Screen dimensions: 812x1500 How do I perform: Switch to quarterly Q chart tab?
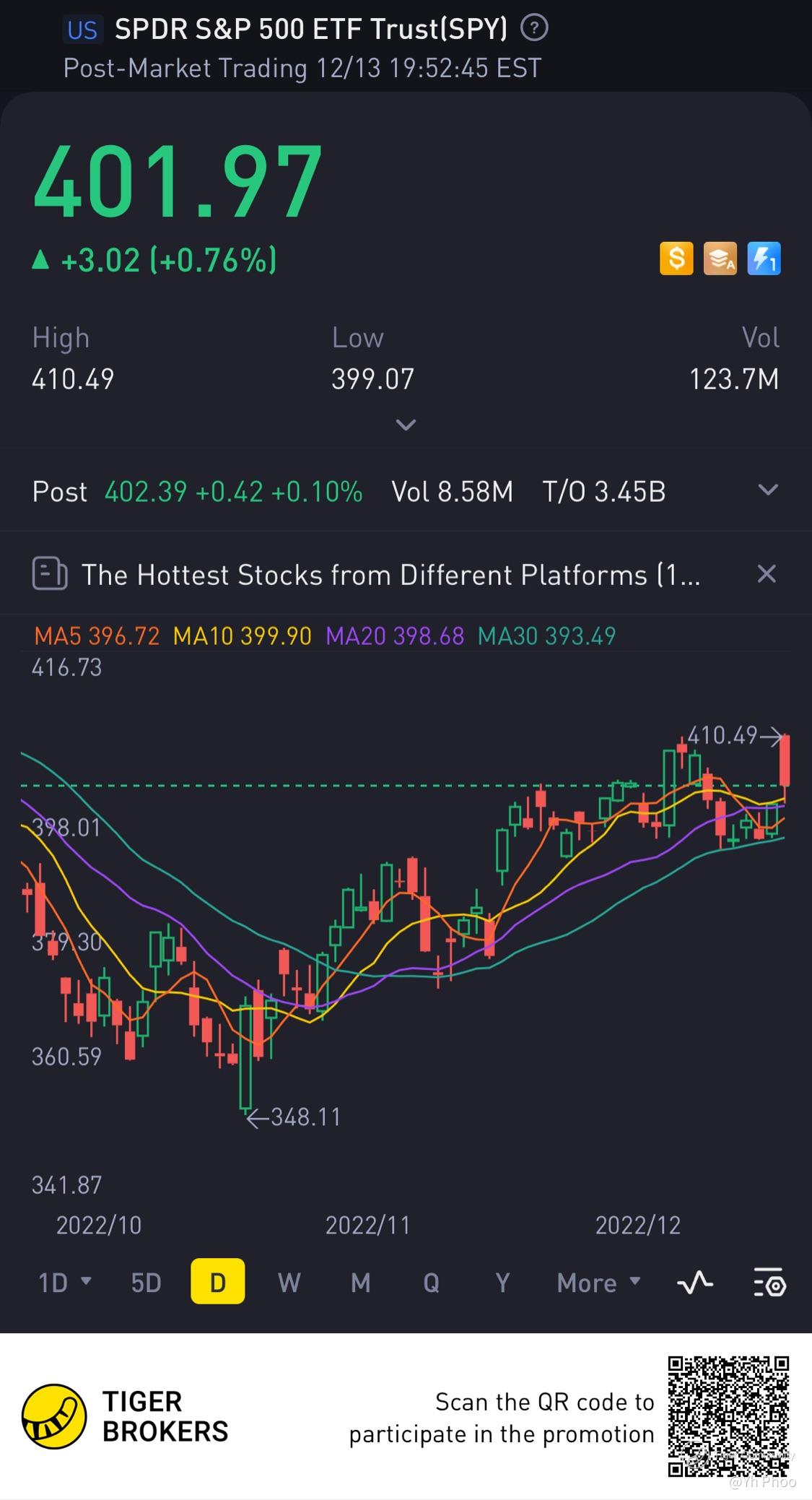[x=431, y=1283]
